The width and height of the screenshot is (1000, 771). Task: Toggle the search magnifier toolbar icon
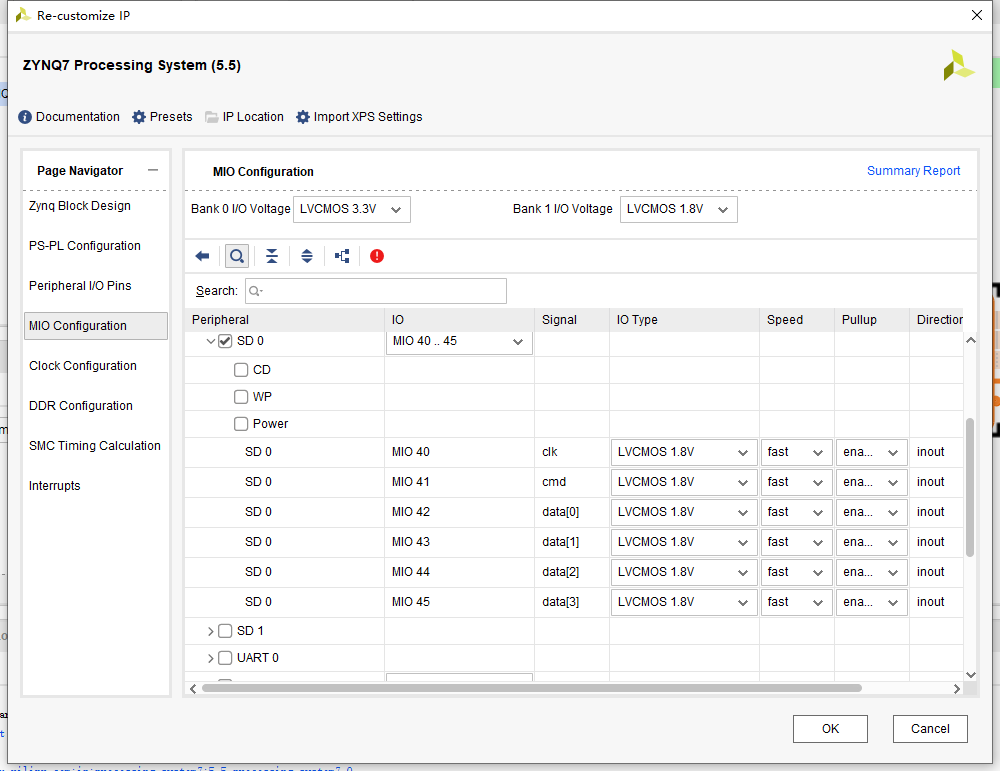[x=237, y=256]
